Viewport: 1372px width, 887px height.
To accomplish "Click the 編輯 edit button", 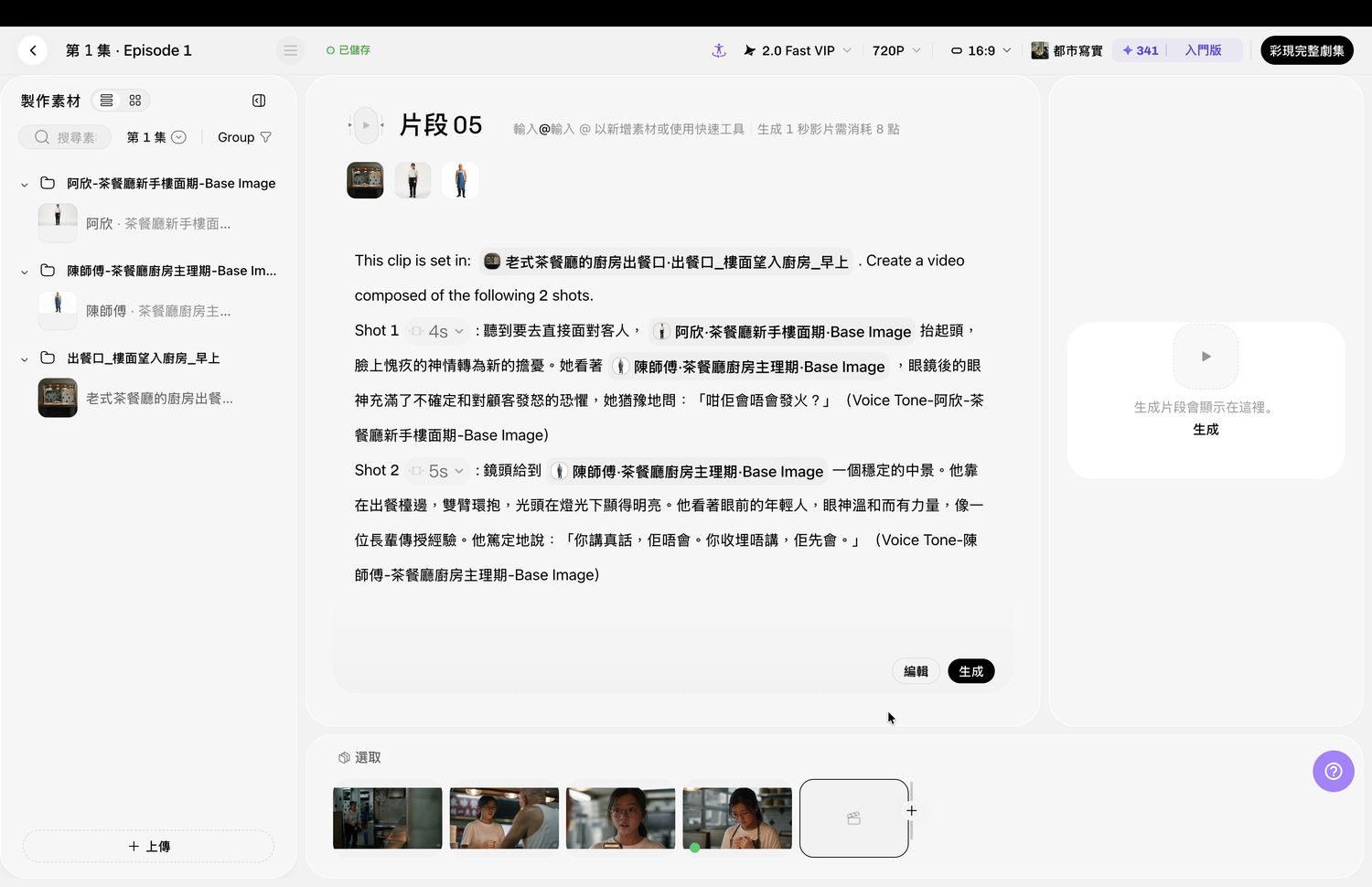I will (x=916, y=671).
